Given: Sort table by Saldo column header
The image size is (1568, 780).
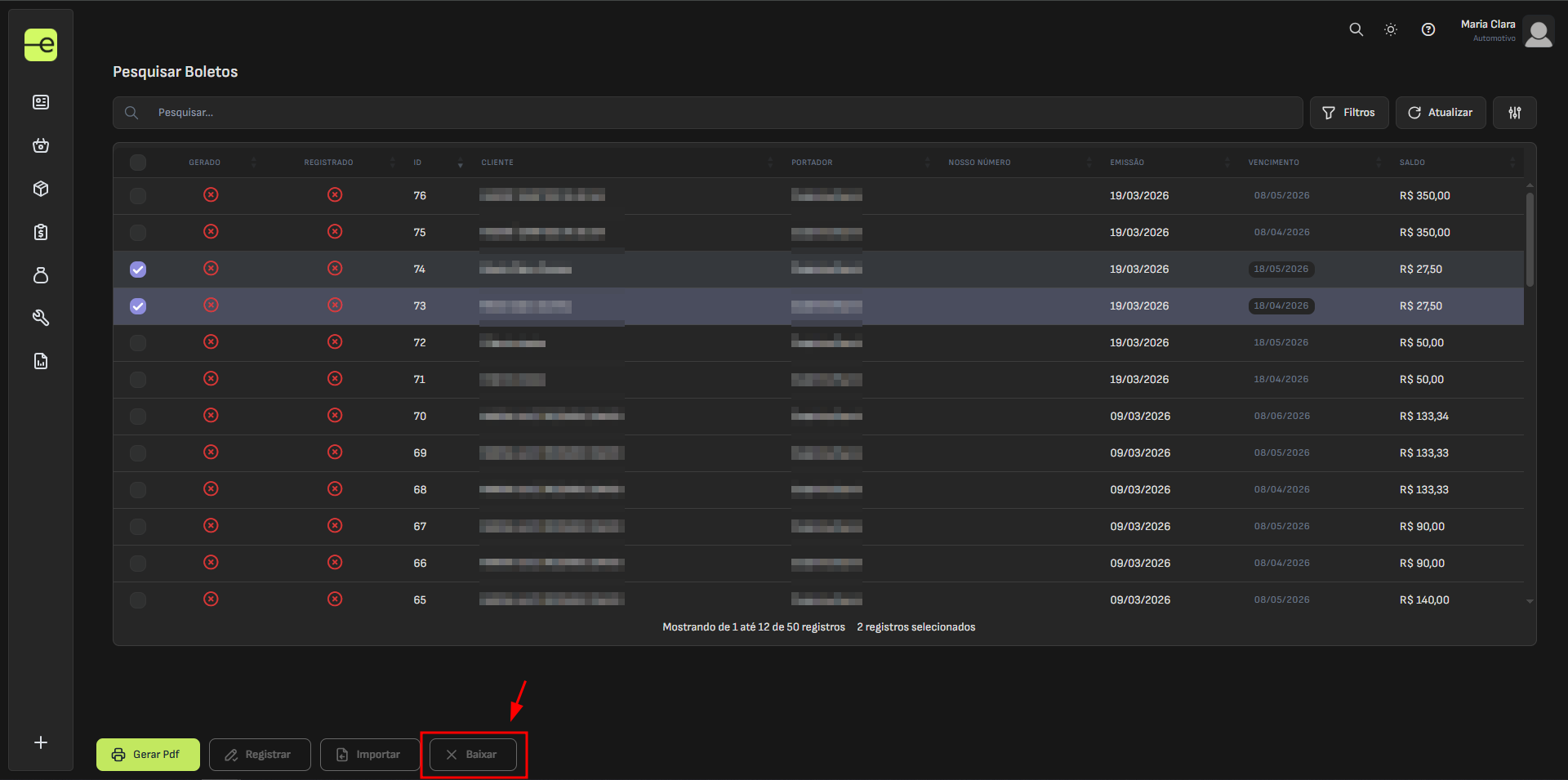Looking at the screenshot, I should 1412,163.
